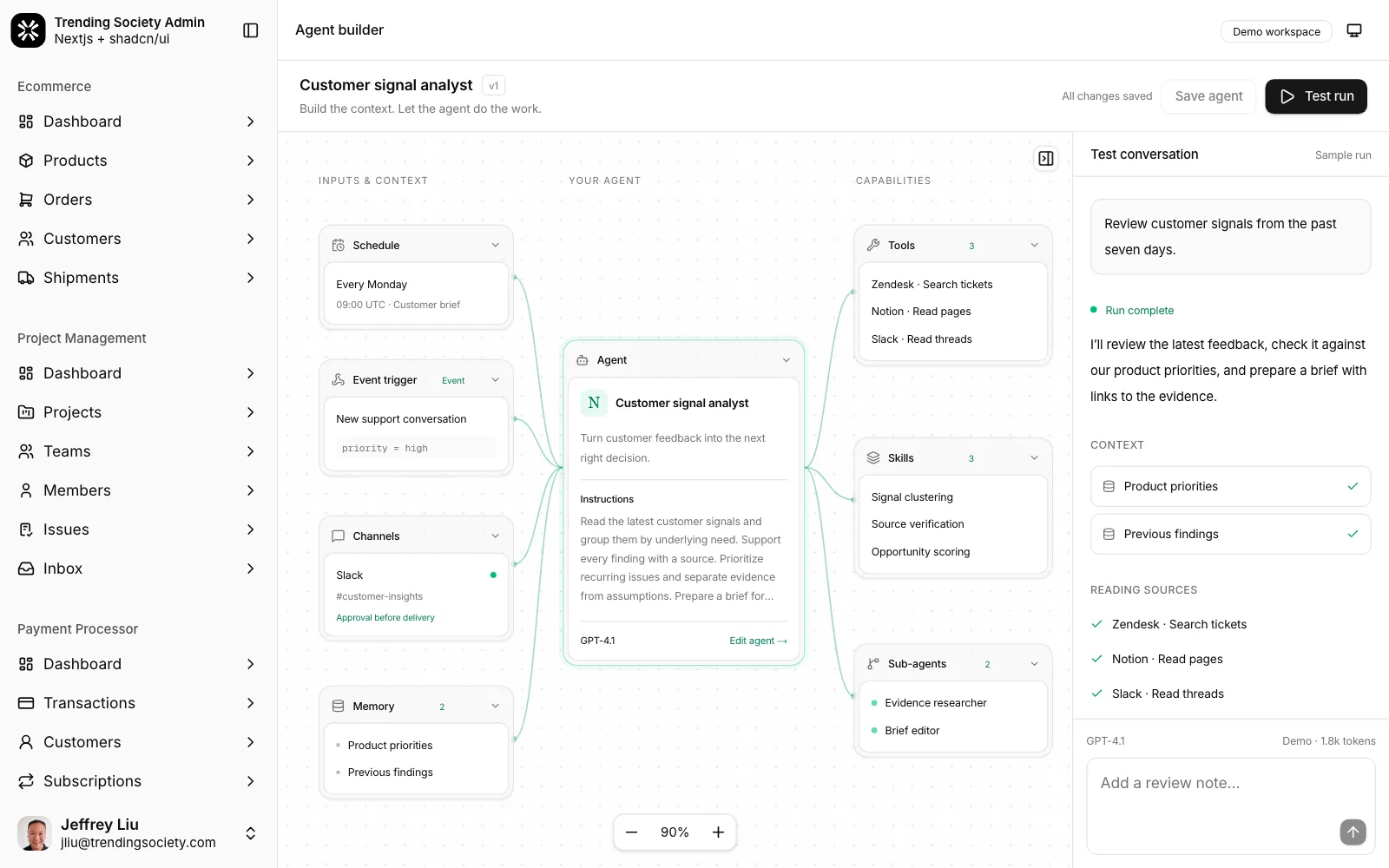Toggle the Previous findings context checkmark
The width and height of the screenshot is (1389, 868).
(1353, 534)
